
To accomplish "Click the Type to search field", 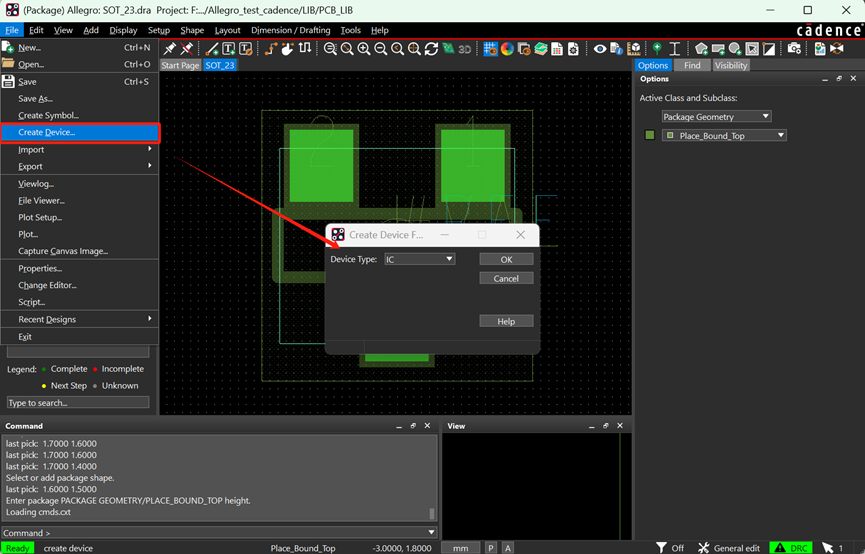I will pyautogui.click(x=78, y=403).
